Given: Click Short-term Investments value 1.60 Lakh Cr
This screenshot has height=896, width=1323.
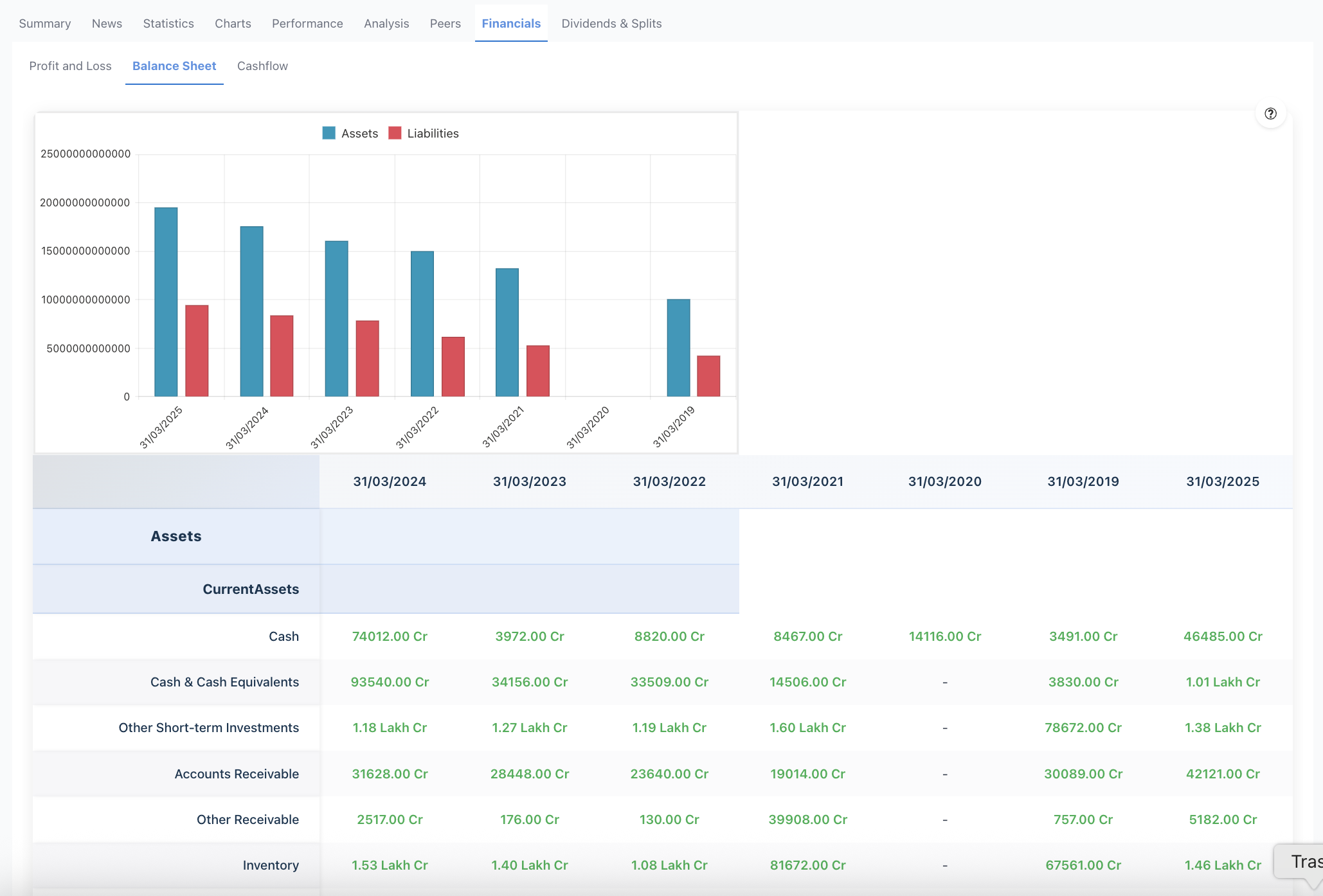Looking at the screenshot, I should [x=807, y=728].
